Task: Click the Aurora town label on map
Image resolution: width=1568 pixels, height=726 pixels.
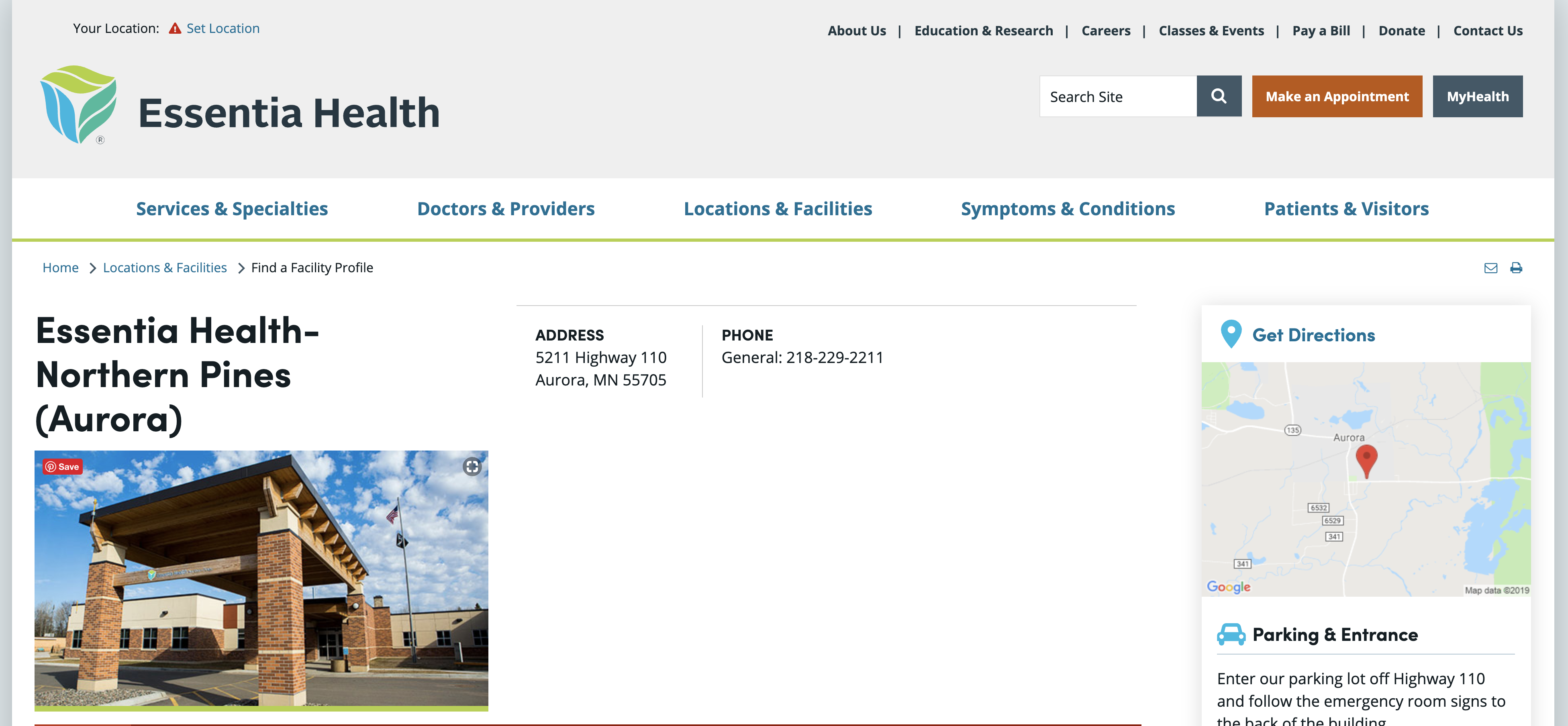Action: (1349, 438)
